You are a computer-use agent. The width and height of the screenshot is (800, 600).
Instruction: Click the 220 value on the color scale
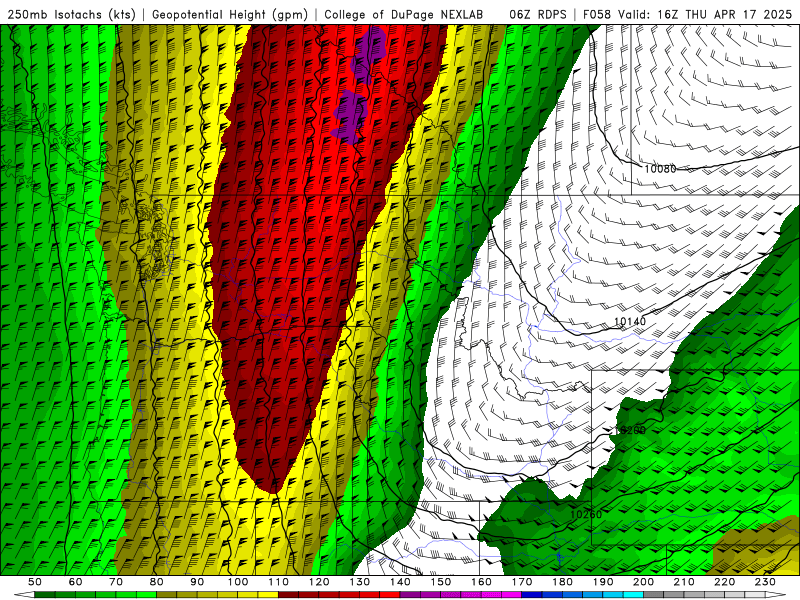point(724,582)
